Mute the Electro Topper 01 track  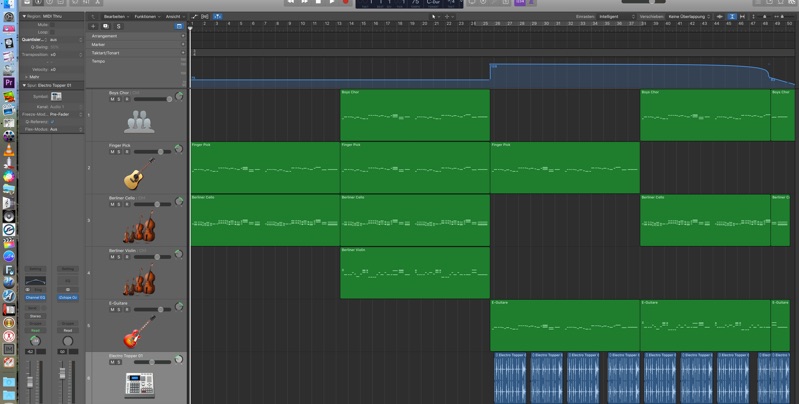113,362
